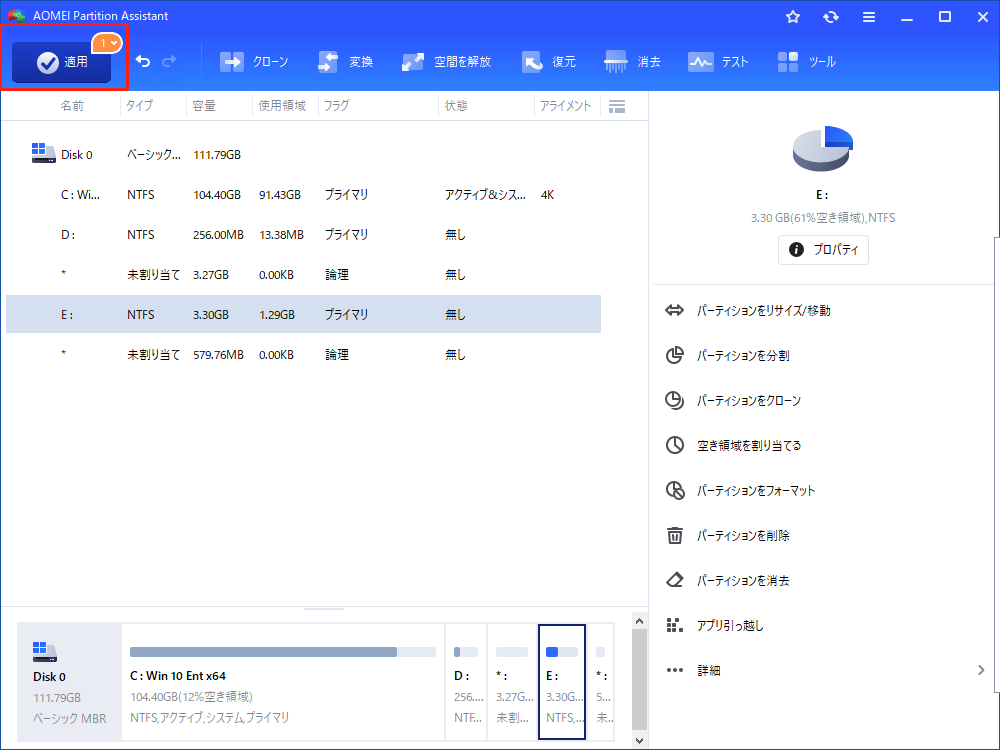
Task: Open Free up space (空間を解放)
Action: coord(446,62)
